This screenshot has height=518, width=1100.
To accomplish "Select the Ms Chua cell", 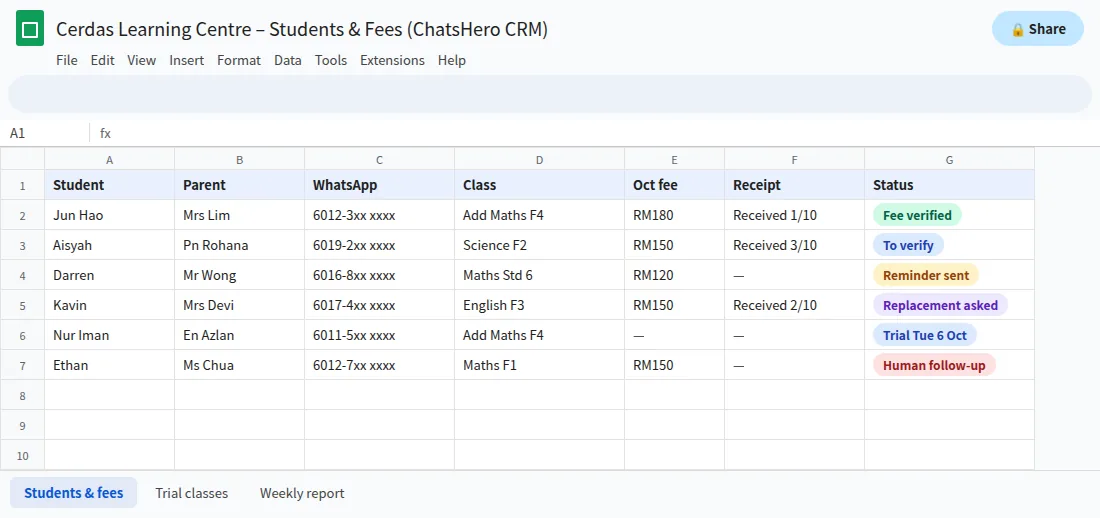I will (x=239, y=366).
